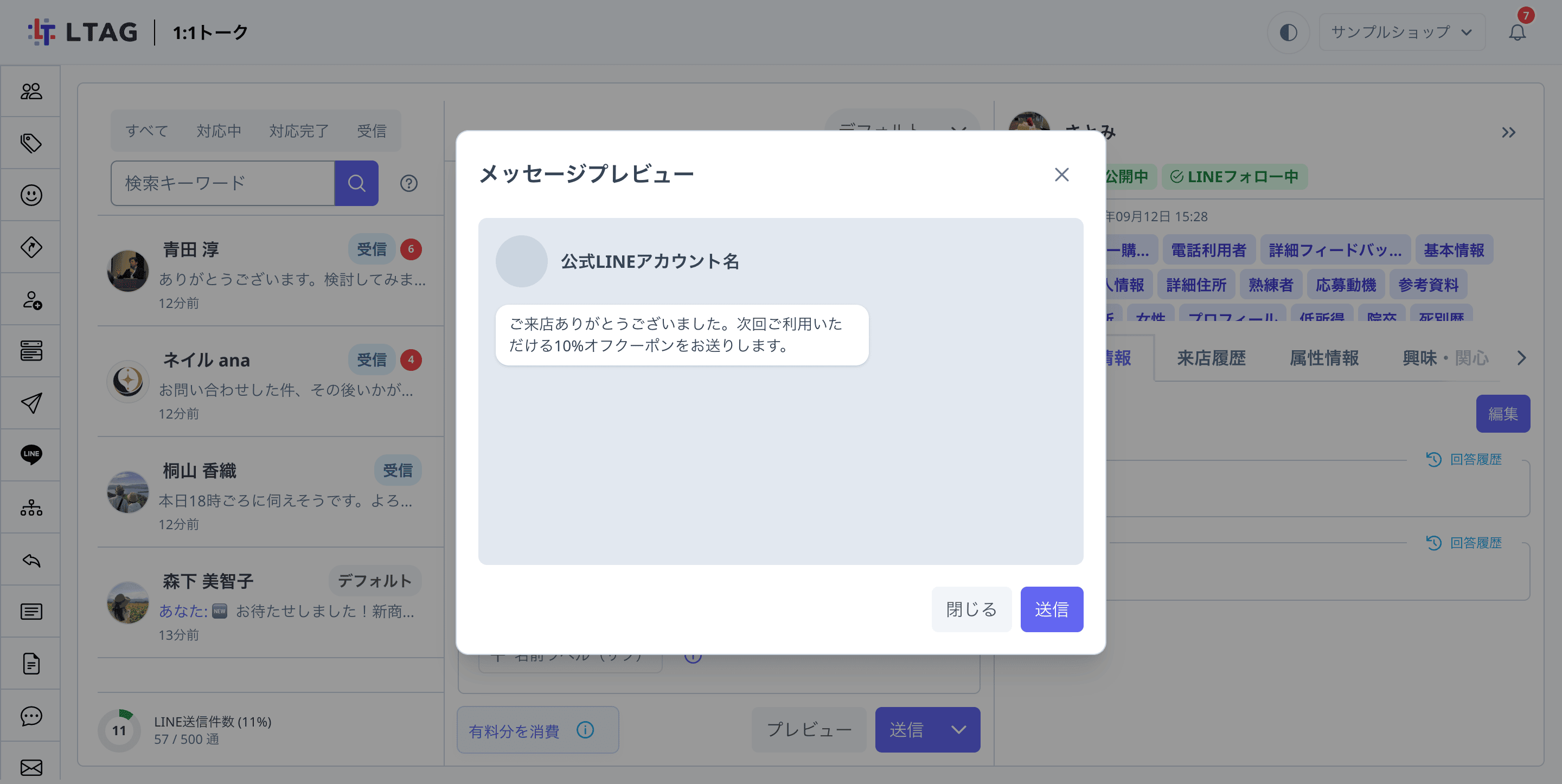Click the info icon beside 有料分を消費
Image resolution: width=1562 pixels, height=784 pixels.
(x=585, y=730)
